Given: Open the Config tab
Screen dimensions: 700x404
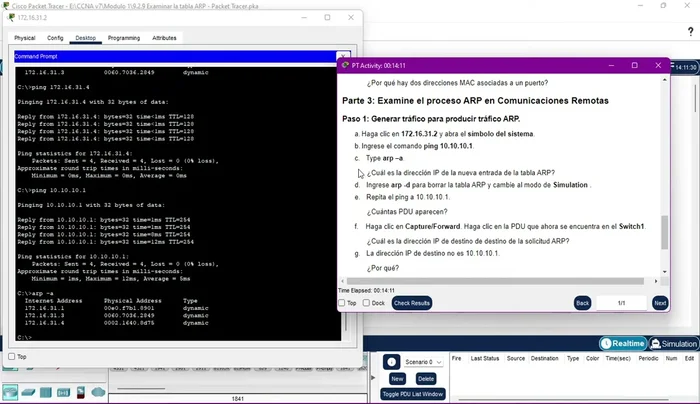Looking at the screenshot, I should coord(55,38).
